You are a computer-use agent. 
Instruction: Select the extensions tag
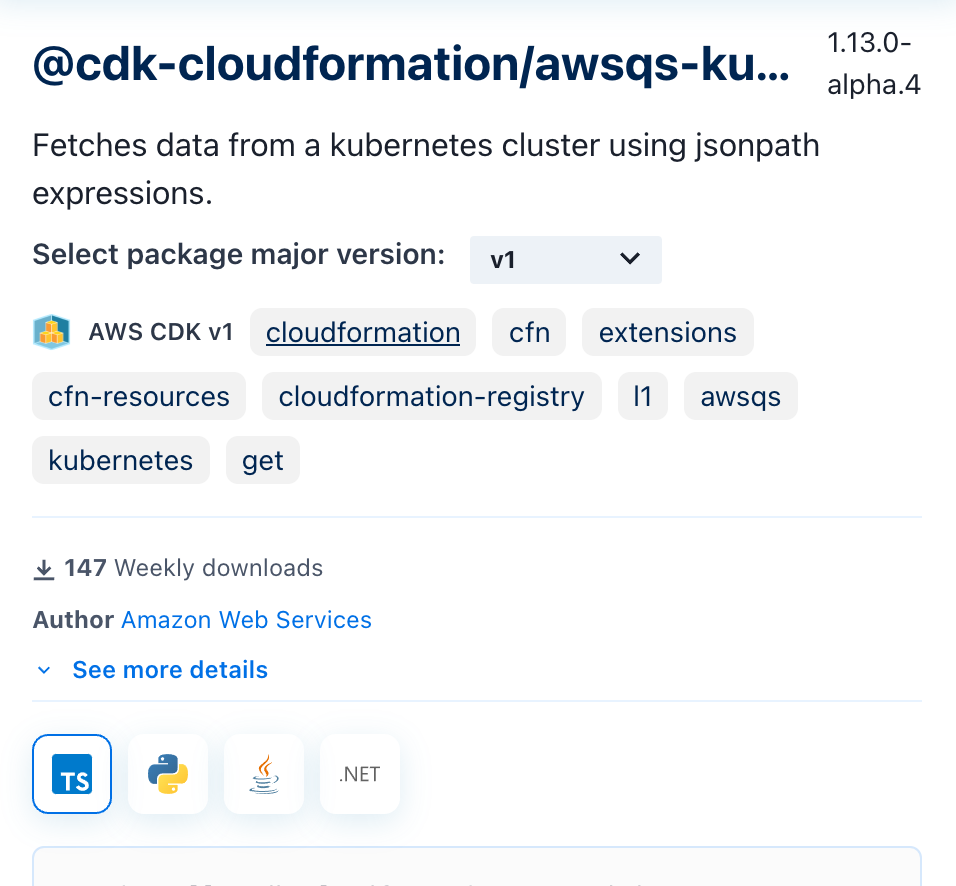[667, 331]
